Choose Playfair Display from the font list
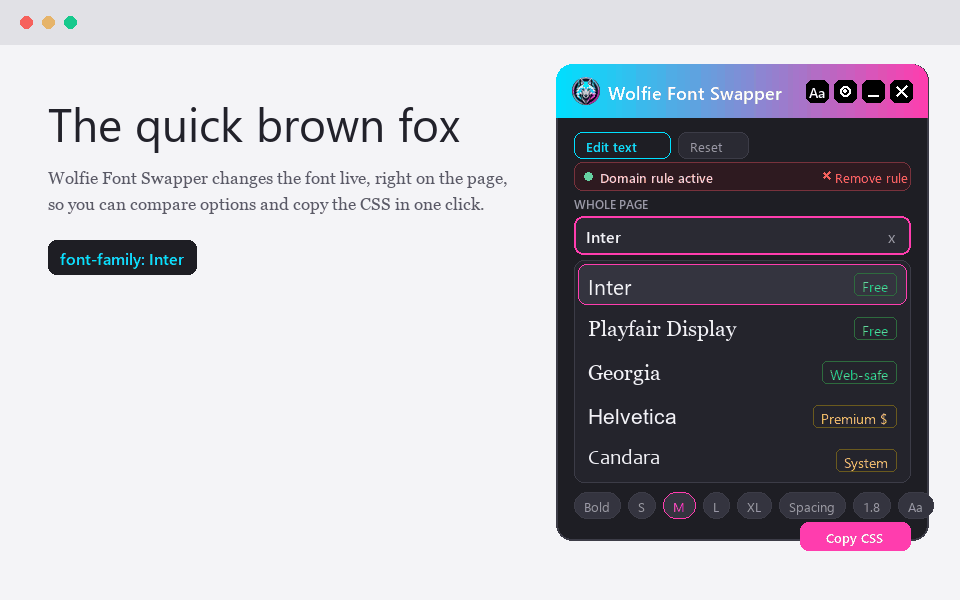The width and height of the screenshot is (960, 600). click(742, 329)
